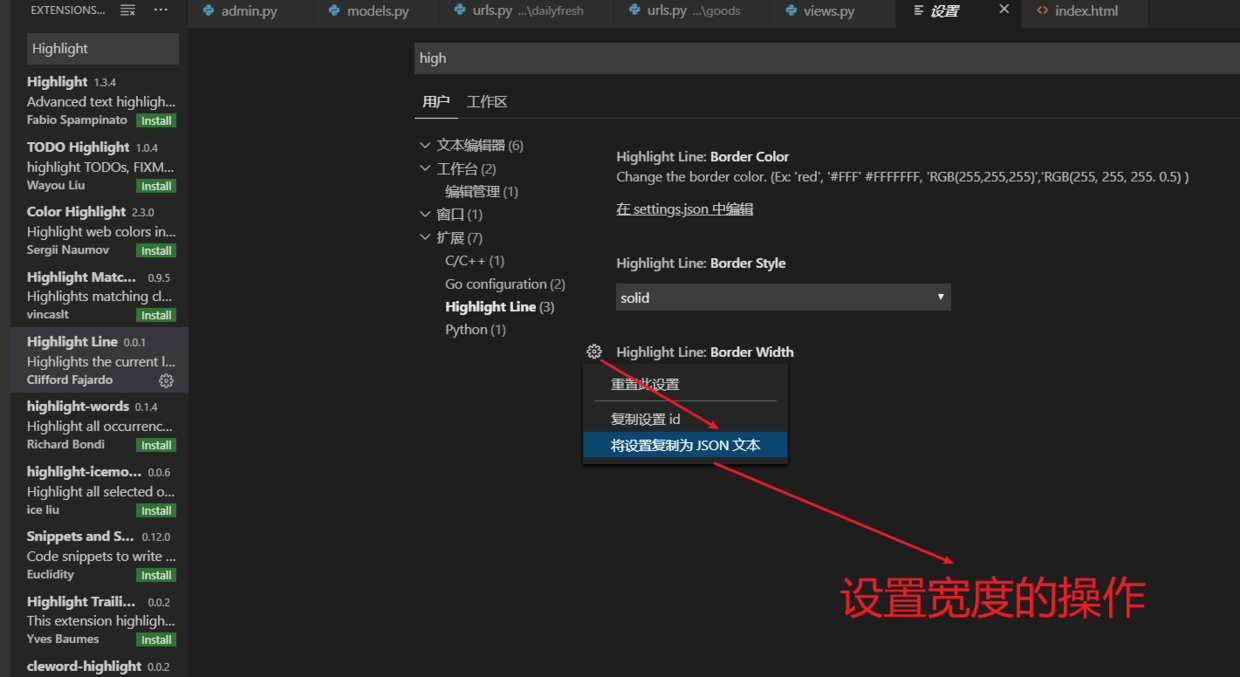Click the Highlight Line: Border Style heading
This screenshot has height=677, width=1240.
[x=701, y=263]
